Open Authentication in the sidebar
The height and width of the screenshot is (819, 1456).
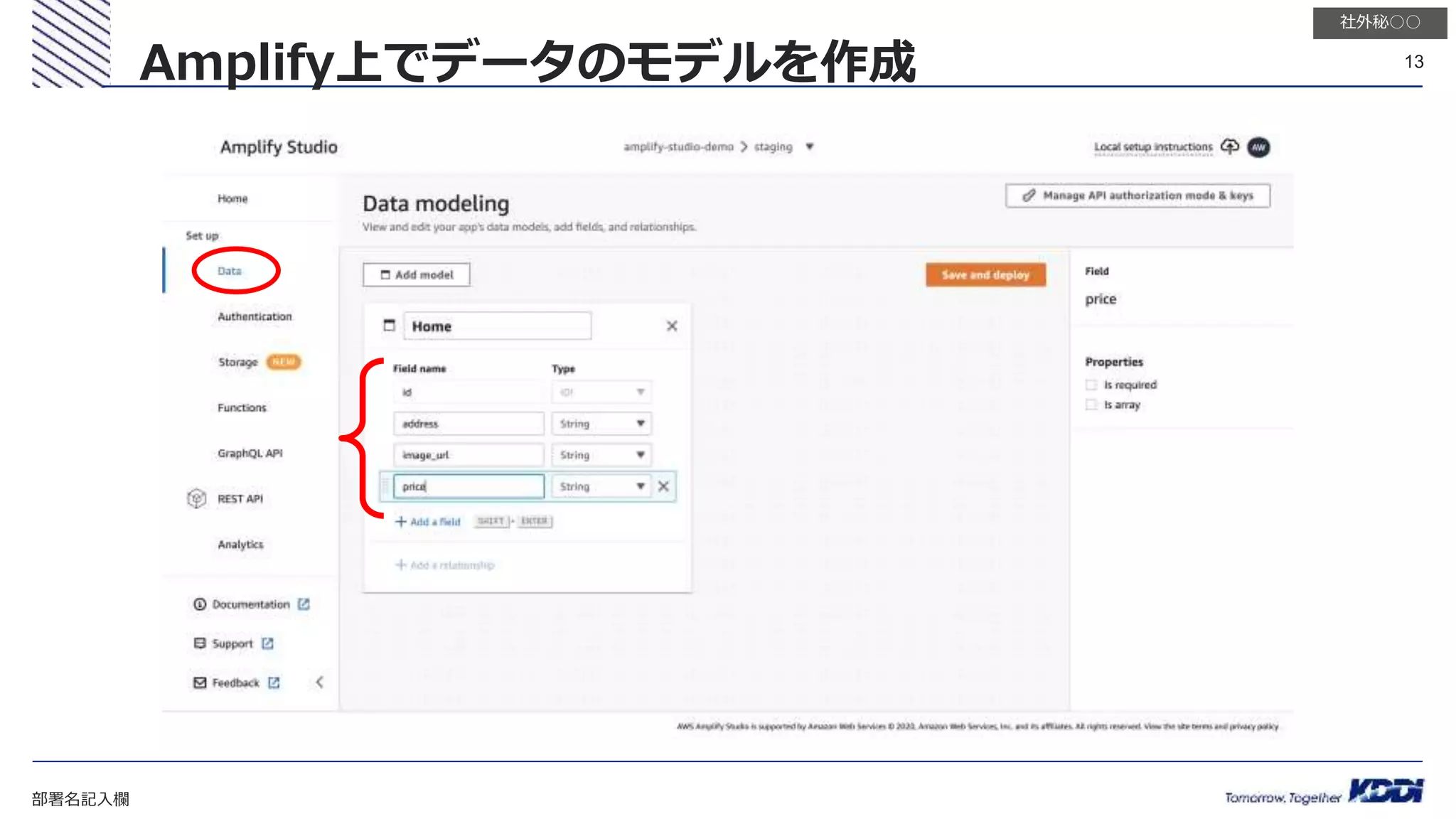(255, 316)
